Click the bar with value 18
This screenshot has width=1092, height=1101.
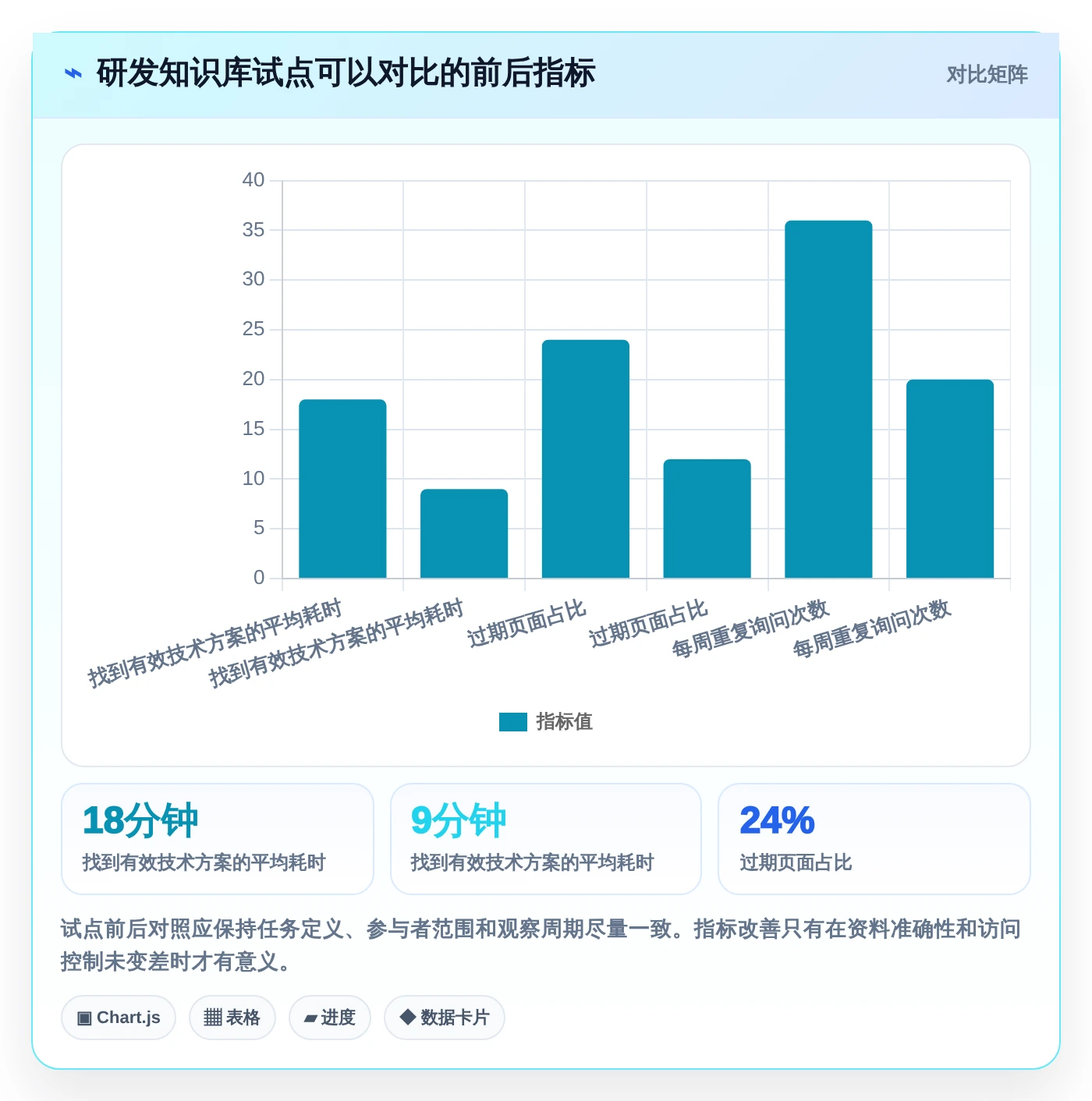coord(342,489)
